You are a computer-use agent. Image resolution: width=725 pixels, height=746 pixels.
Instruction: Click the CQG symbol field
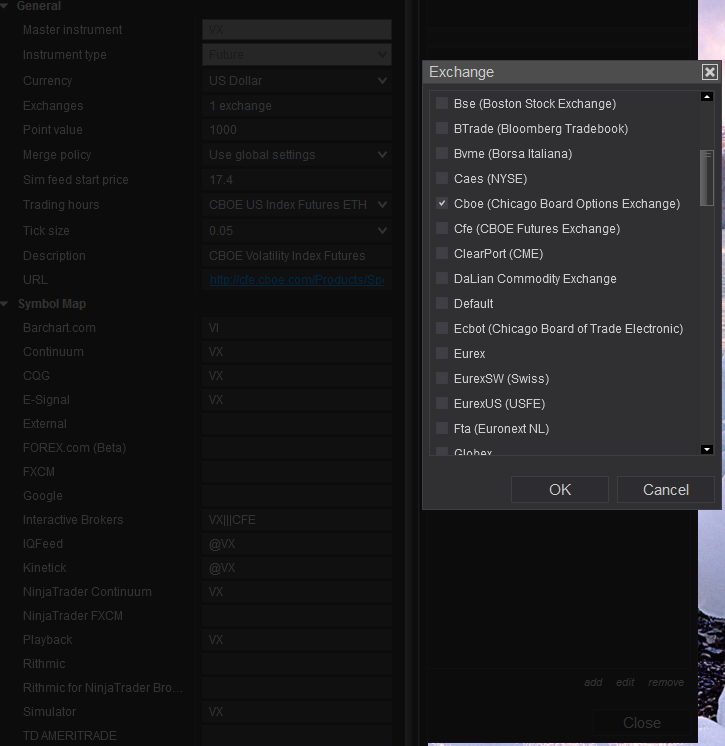click(297, 376)
